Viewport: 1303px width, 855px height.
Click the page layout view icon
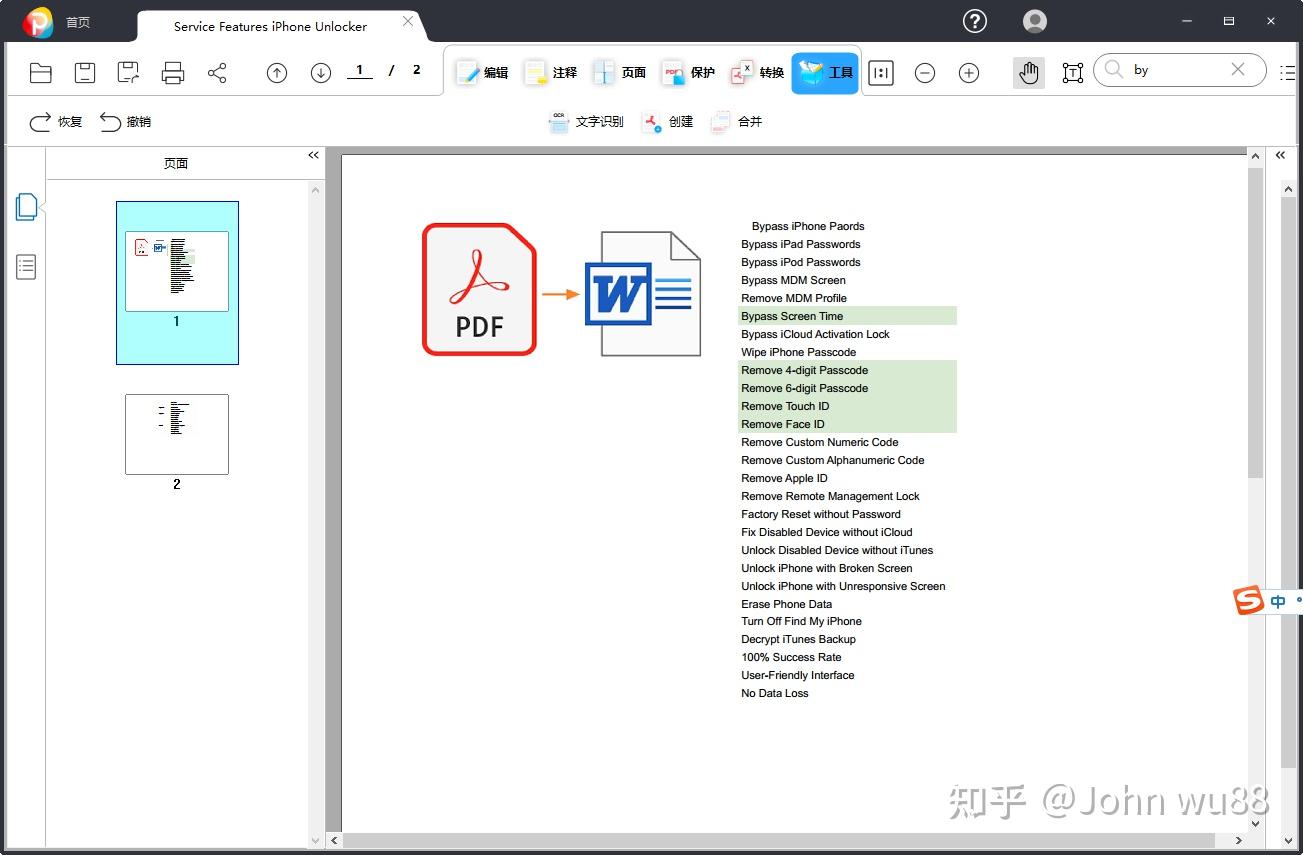coord(881,72)
